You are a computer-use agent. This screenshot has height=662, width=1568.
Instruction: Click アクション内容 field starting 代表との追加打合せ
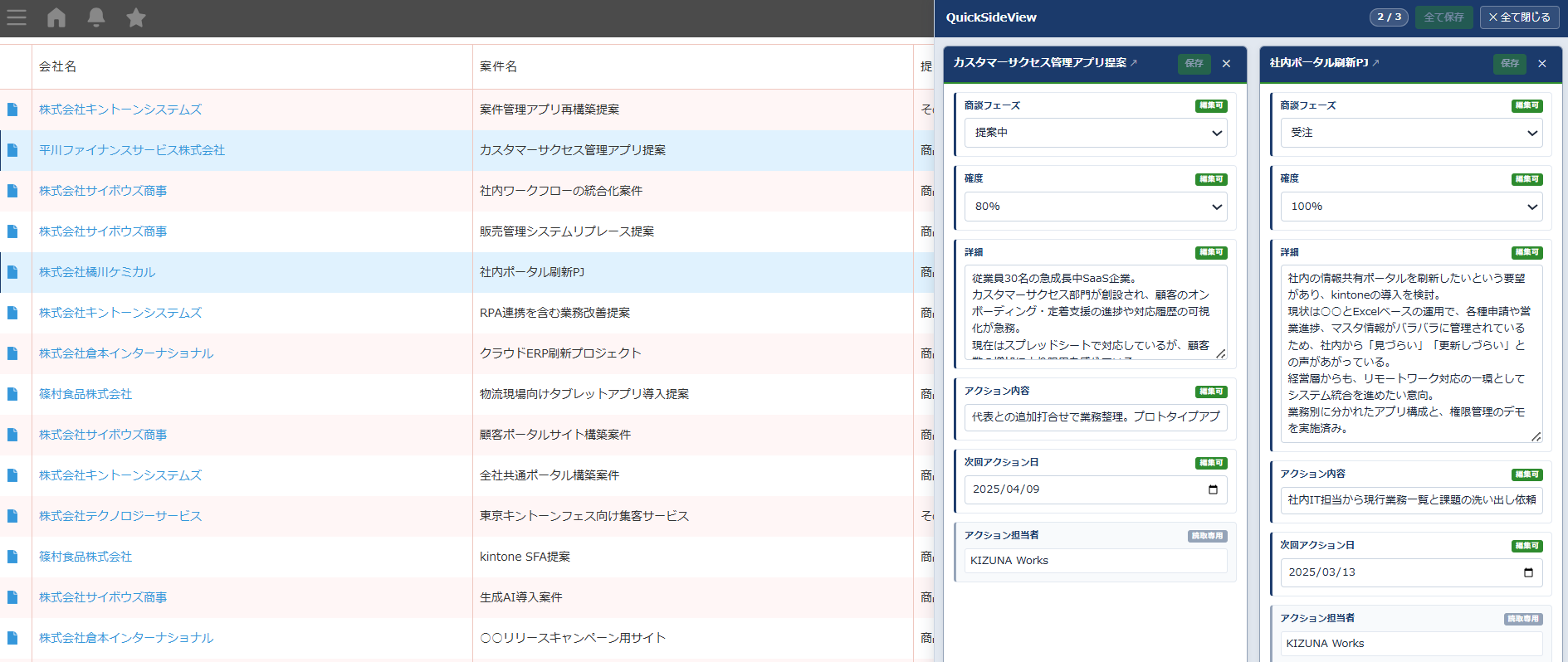point(1096,417)
